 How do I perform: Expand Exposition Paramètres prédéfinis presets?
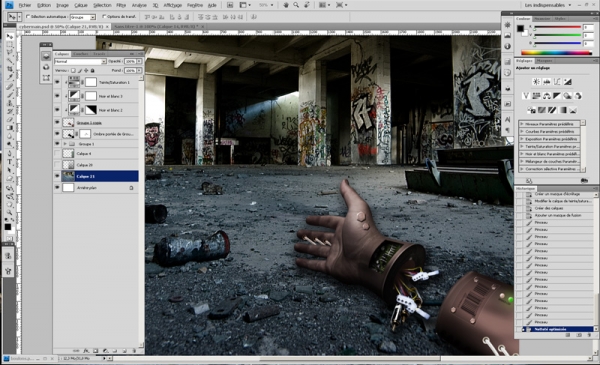click(522, 139)
